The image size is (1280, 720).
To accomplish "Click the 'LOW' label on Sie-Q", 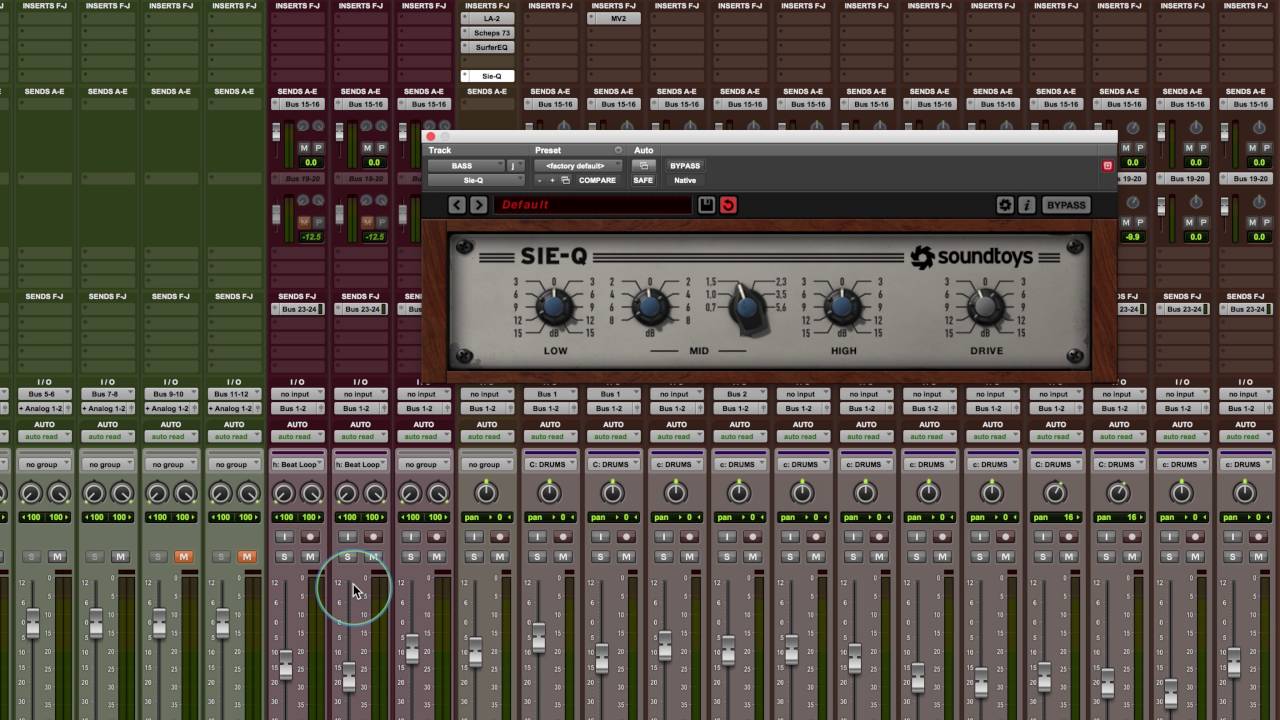I will coord(555,351).
